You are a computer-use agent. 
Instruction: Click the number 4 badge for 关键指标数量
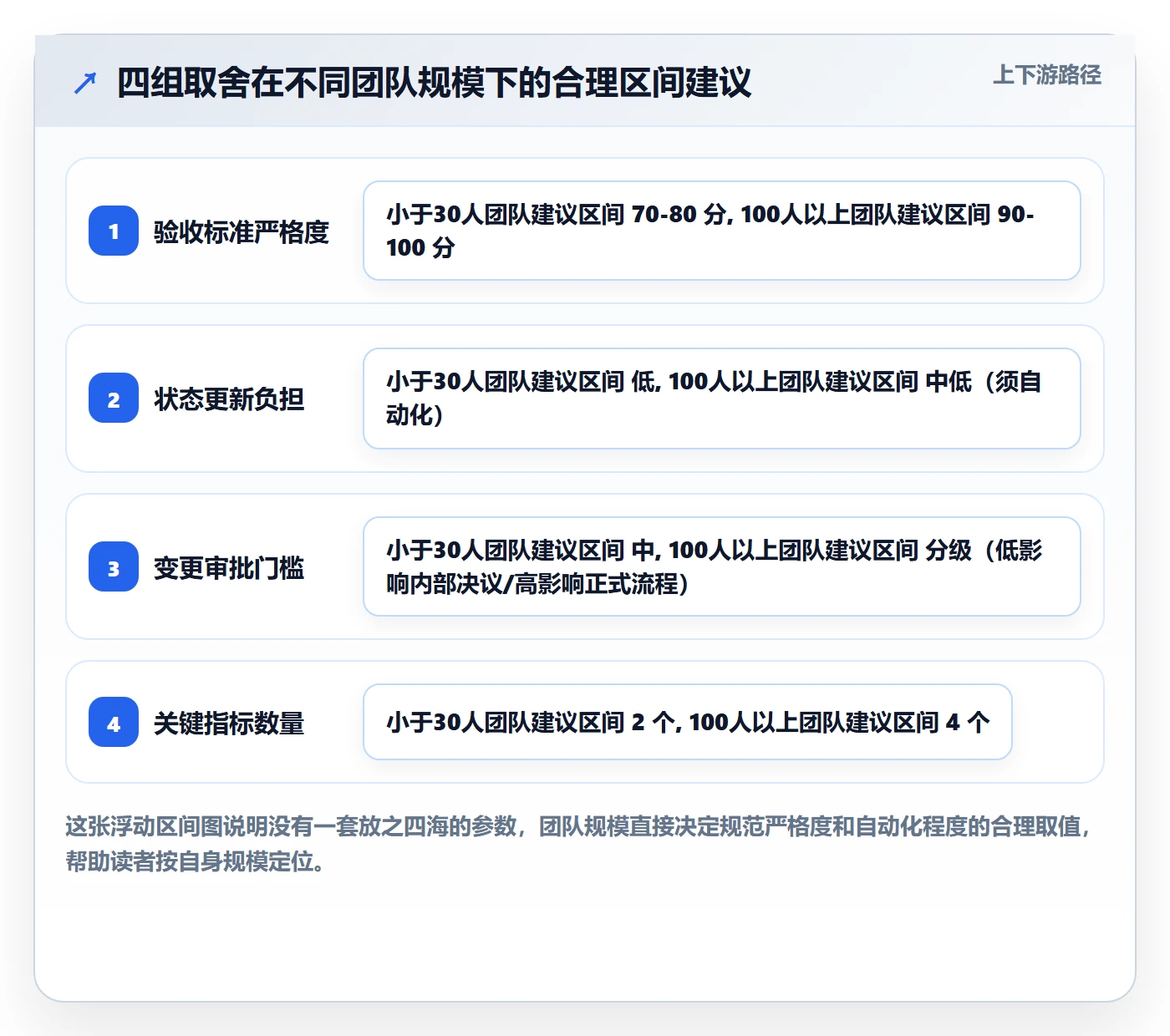point(114,722)
